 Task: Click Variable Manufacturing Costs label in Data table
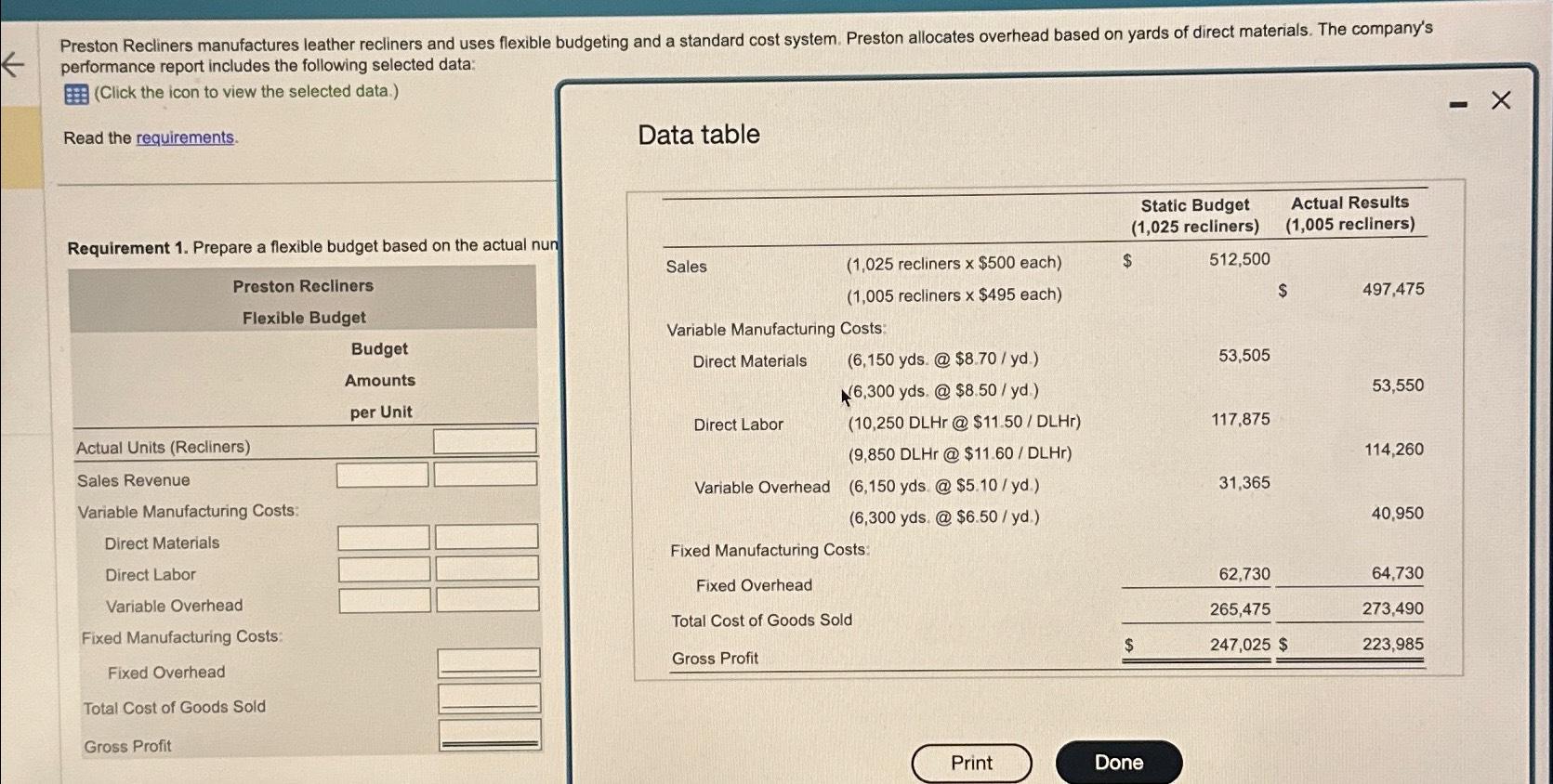(777, 329)
